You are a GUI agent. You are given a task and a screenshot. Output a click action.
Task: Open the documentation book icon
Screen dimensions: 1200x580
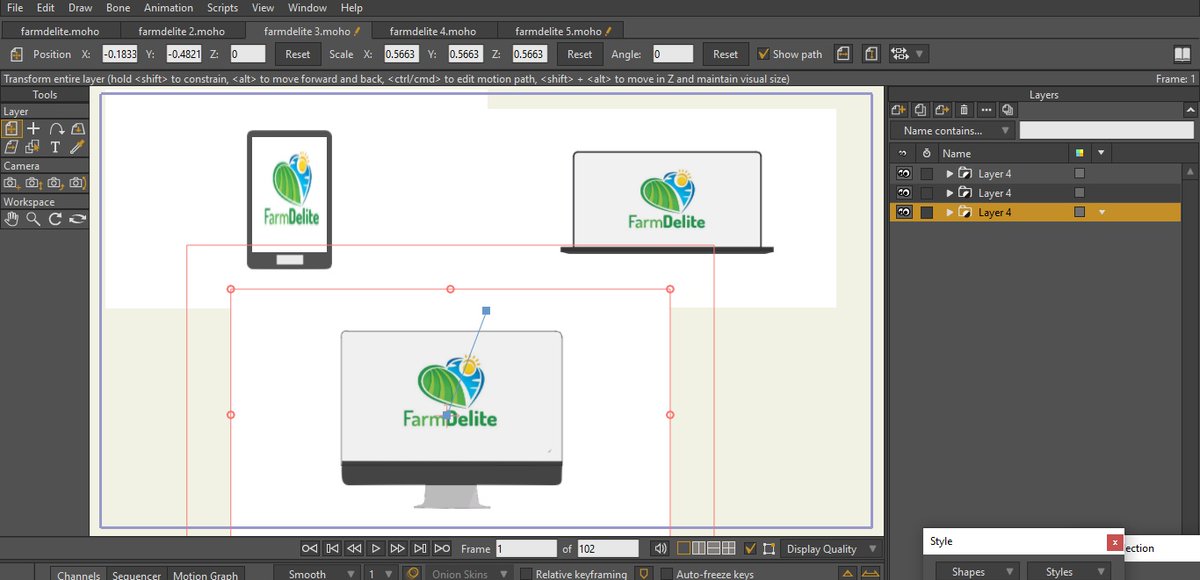click(1181, 54)
